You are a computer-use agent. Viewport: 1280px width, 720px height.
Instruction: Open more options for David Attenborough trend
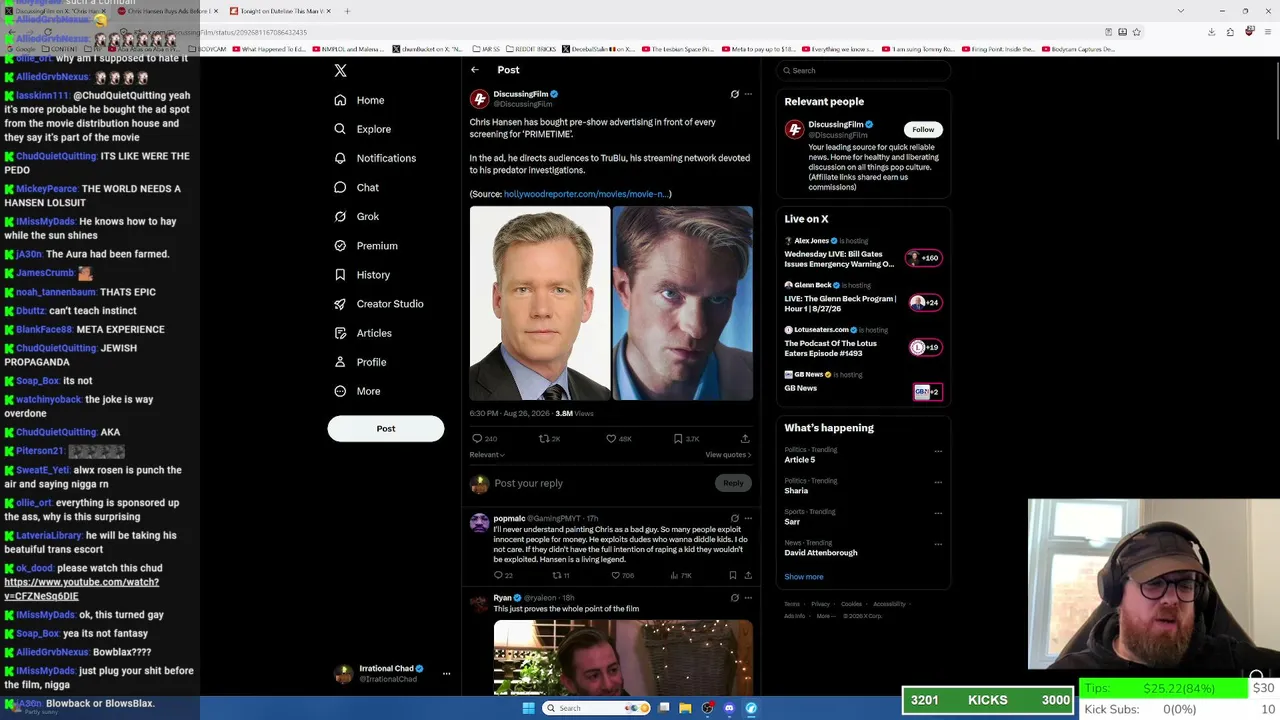pyautogui.click(x=938, y=544)
